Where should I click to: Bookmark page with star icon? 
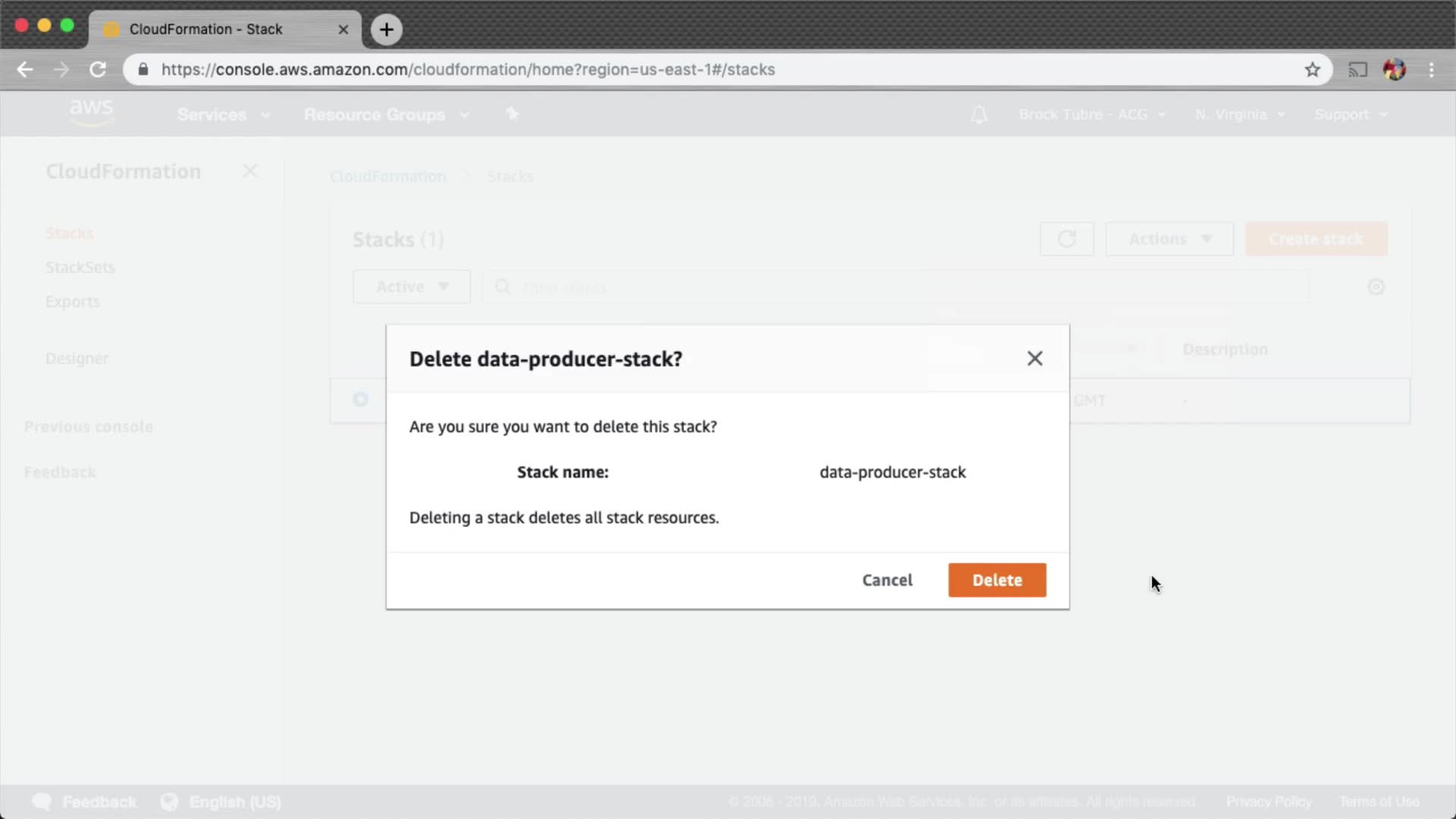click(x=1312, y=70)
